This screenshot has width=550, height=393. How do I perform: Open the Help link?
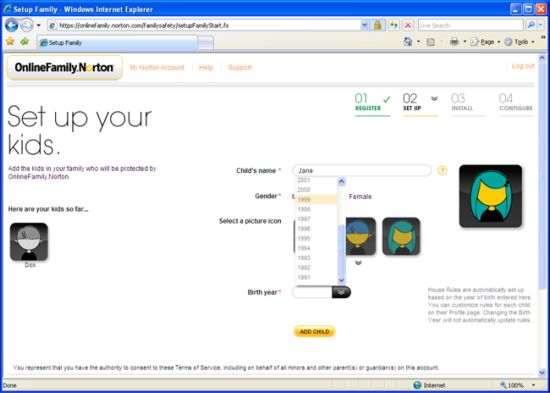[x=206, y=67]
